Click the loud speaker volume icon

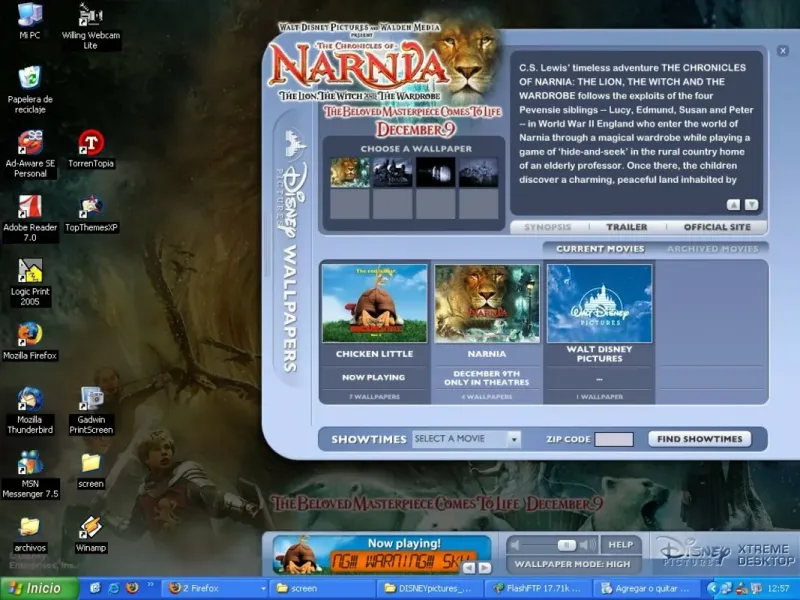pyautogui.click(x=588, y=545)
